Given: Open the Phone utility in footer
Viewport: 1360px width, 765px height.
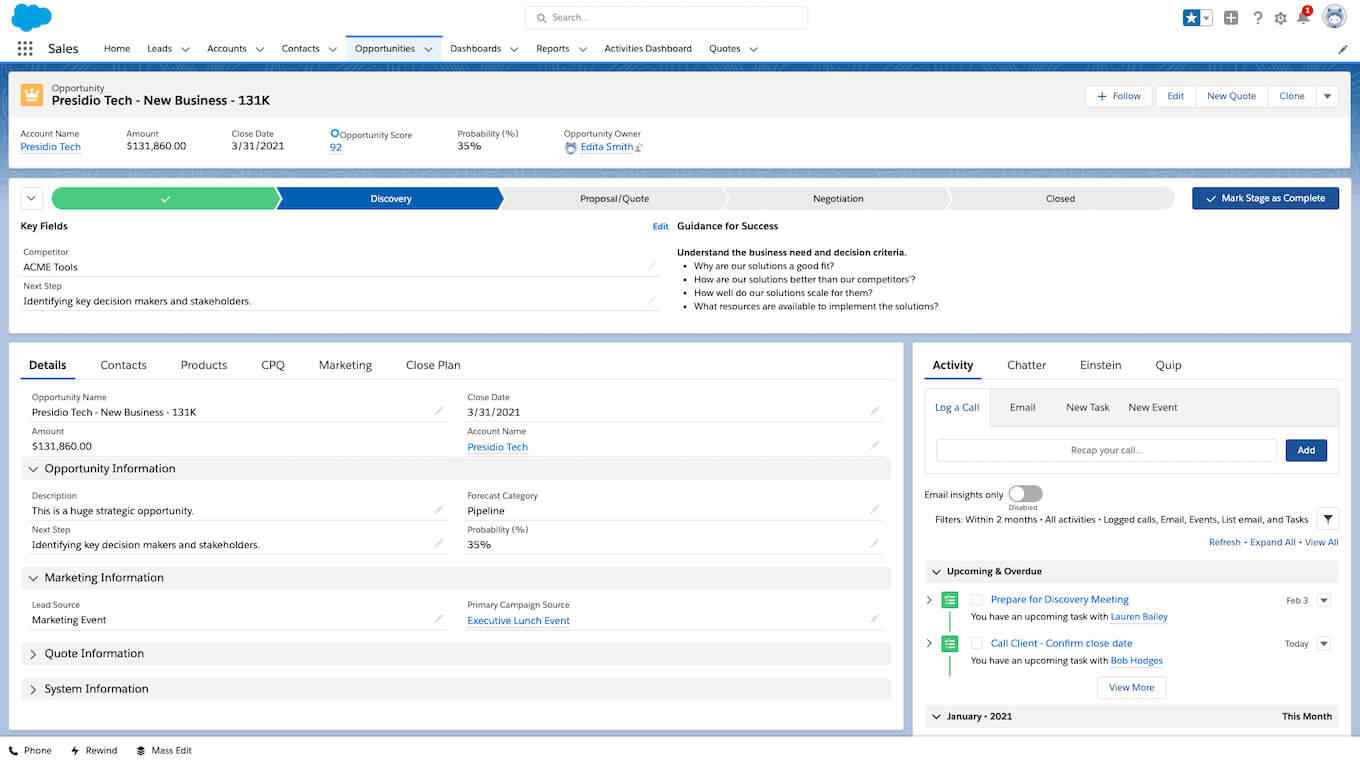Looking at the screenshot, I should click(30, 750).
